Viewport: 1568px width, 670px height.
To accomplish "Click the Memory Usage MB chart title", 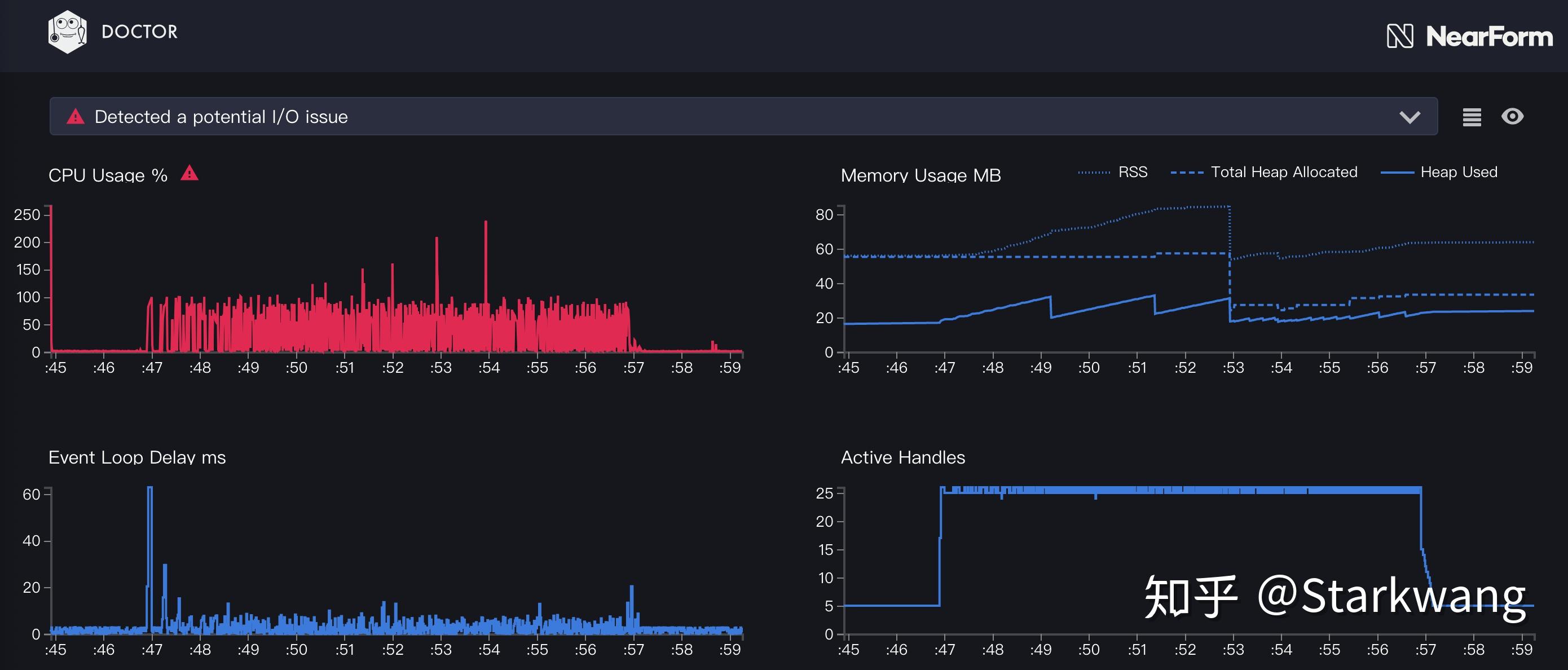I will pyautogui.click(x=921, y=175).
